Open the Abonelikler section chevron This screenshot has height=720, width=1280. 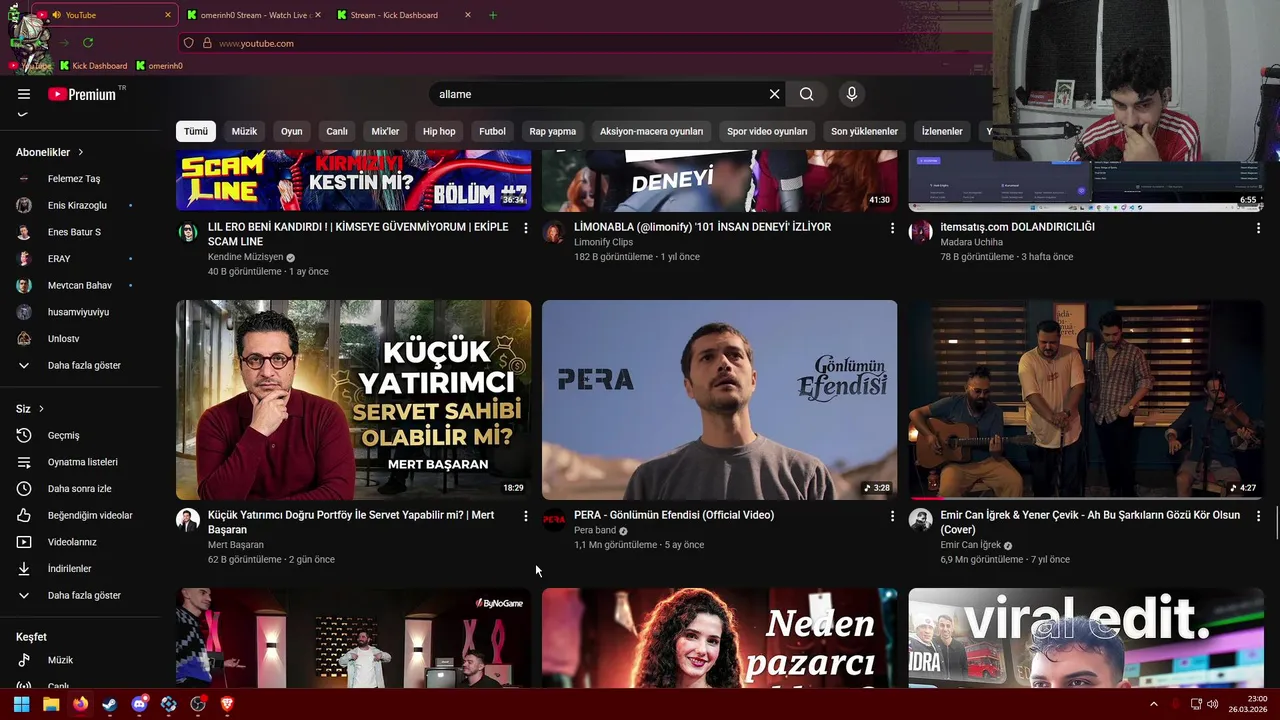80,152
